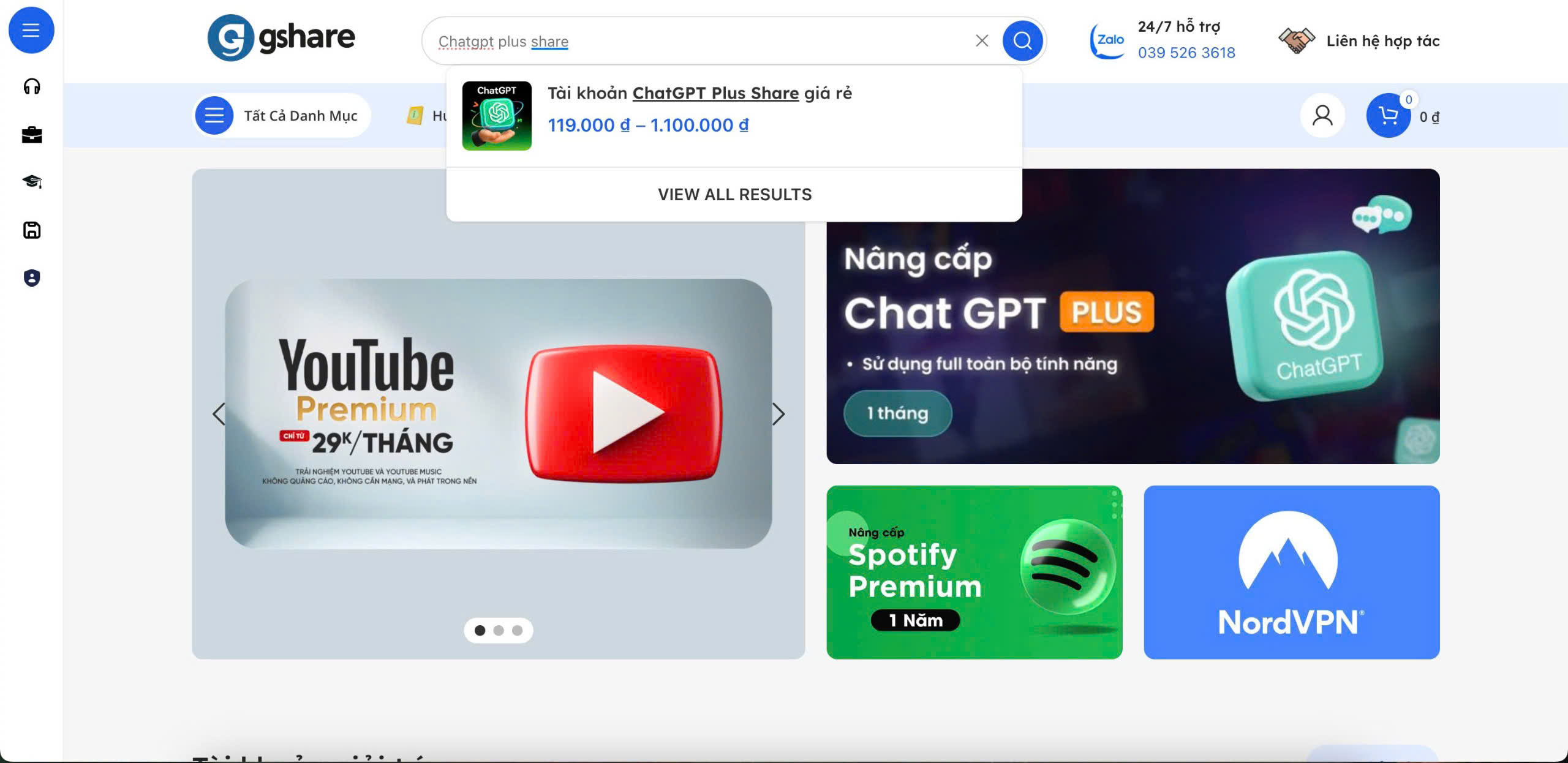This screenshot has width=1568, height=763.
Task: Open the Spotify Premium 1 Năm banner
Action: (974, 573)
